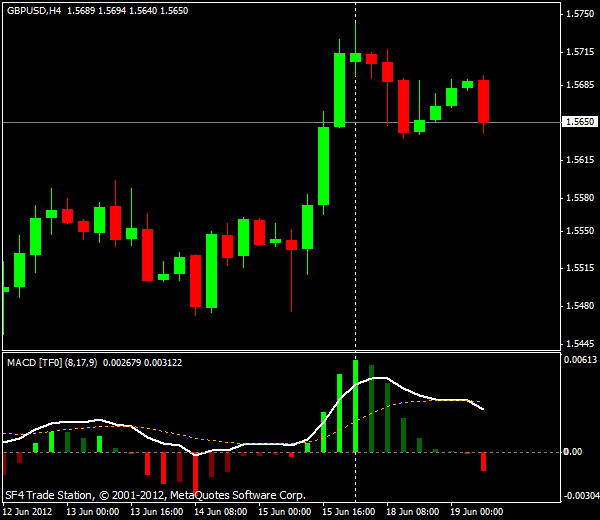Click the 15 Jun 16:00 time label

point(349,512)
